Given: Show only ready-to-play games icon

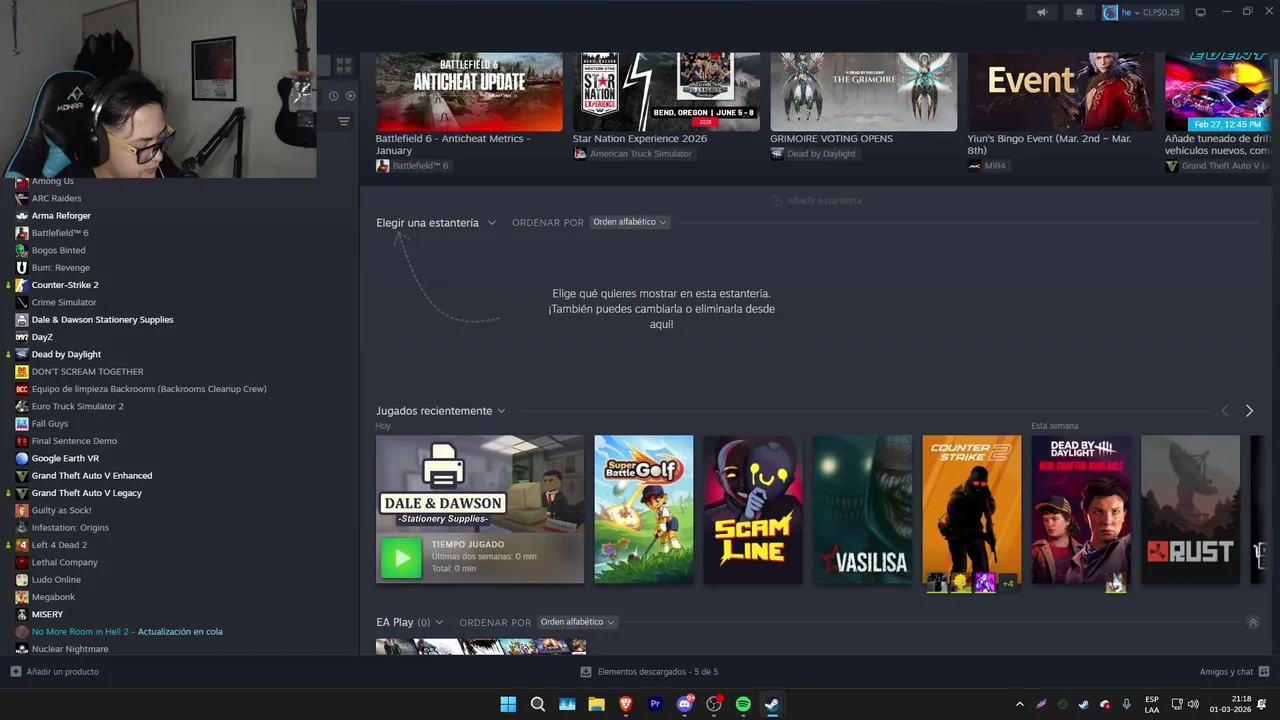Looking at the screenshot, I should (x=350, y=96).
